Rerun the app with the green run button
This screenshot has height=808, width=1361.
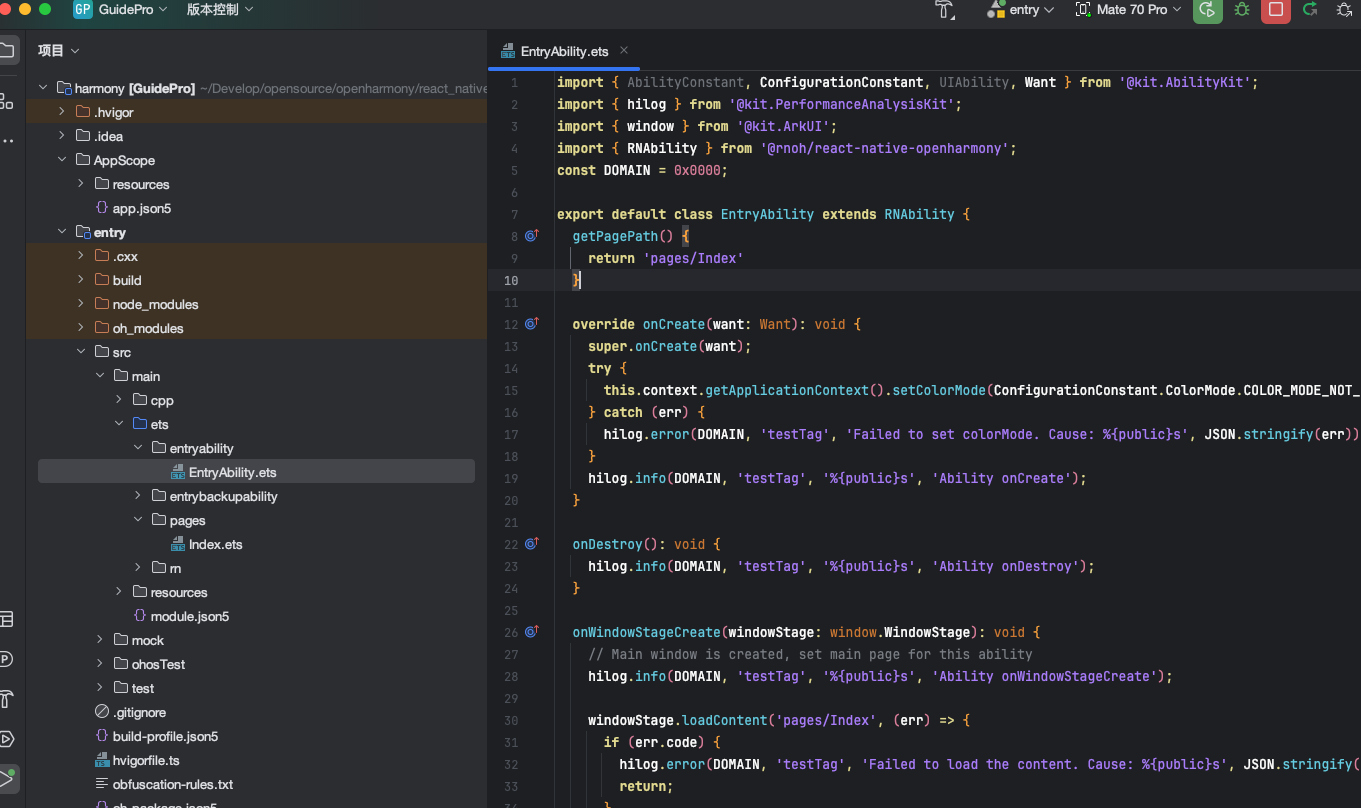[x=1208, y=10]
